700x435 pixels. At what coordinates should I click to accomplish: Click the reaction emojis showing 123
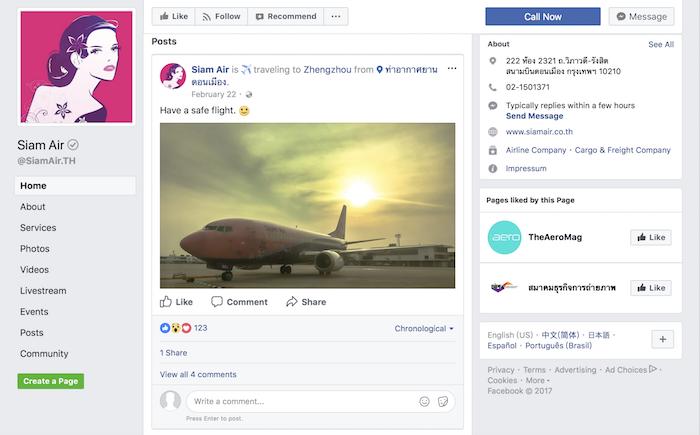click(183, 328)
